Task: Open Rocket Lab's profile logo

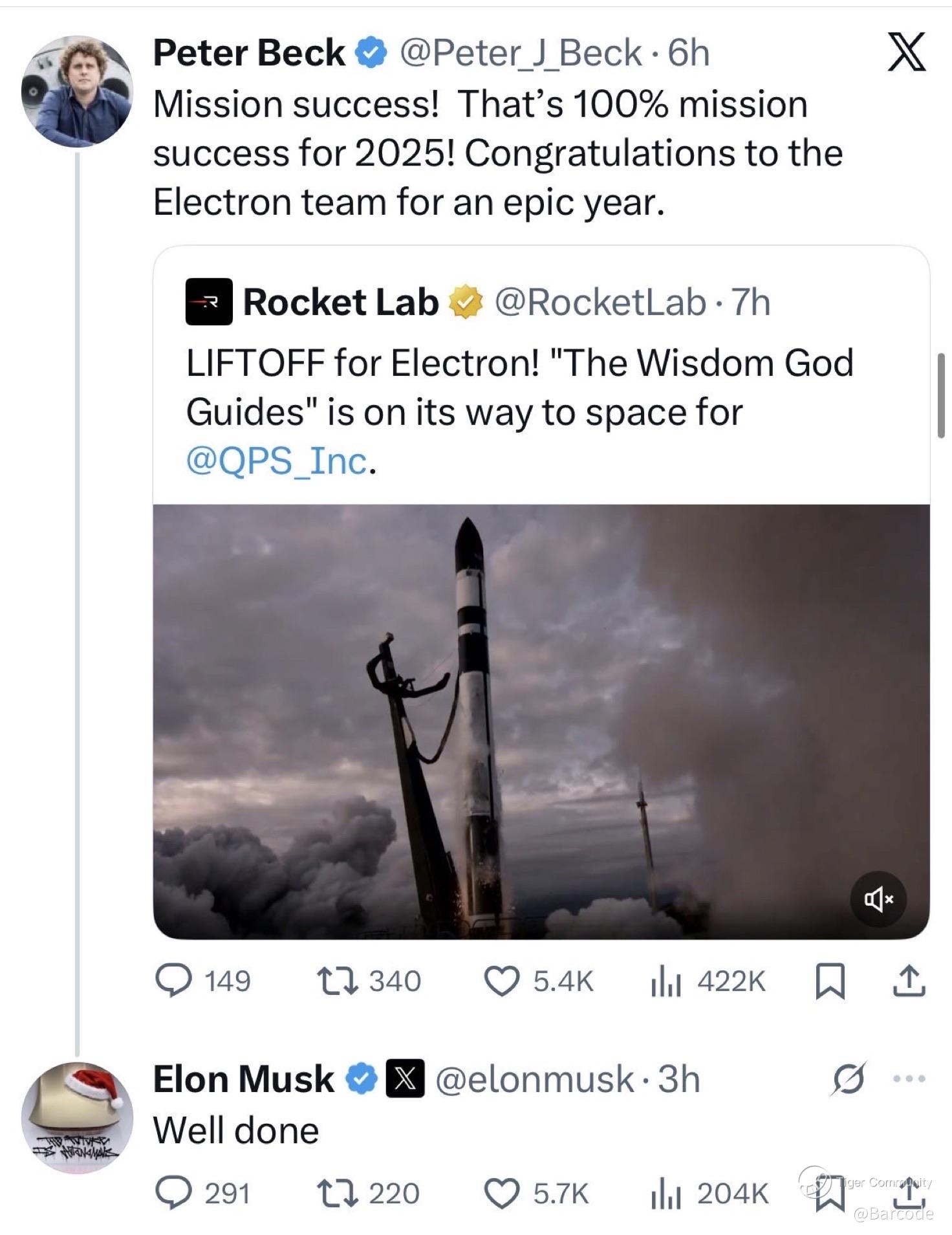Action: 209,301
